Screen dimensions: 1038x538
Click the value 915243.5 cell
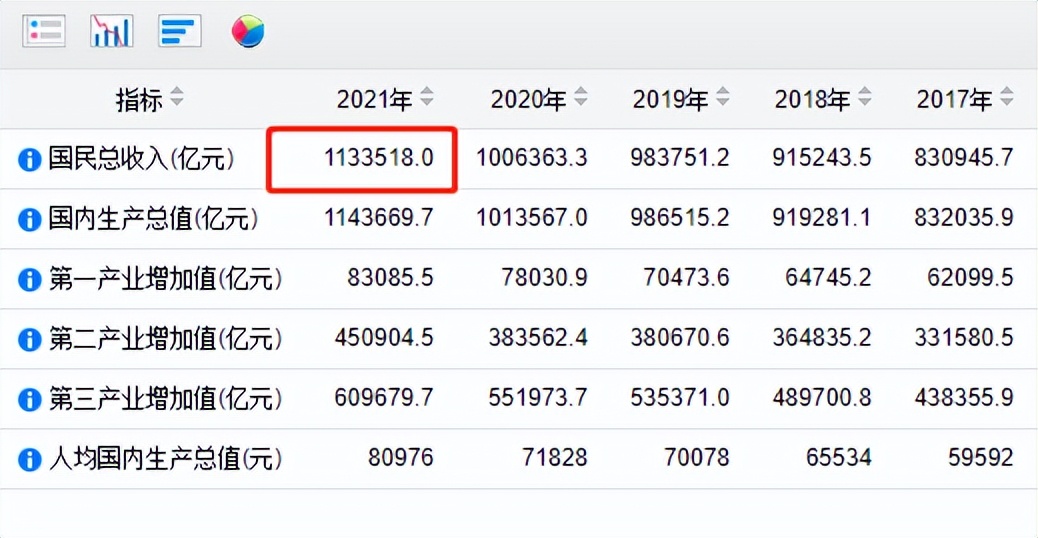(822, 158)
